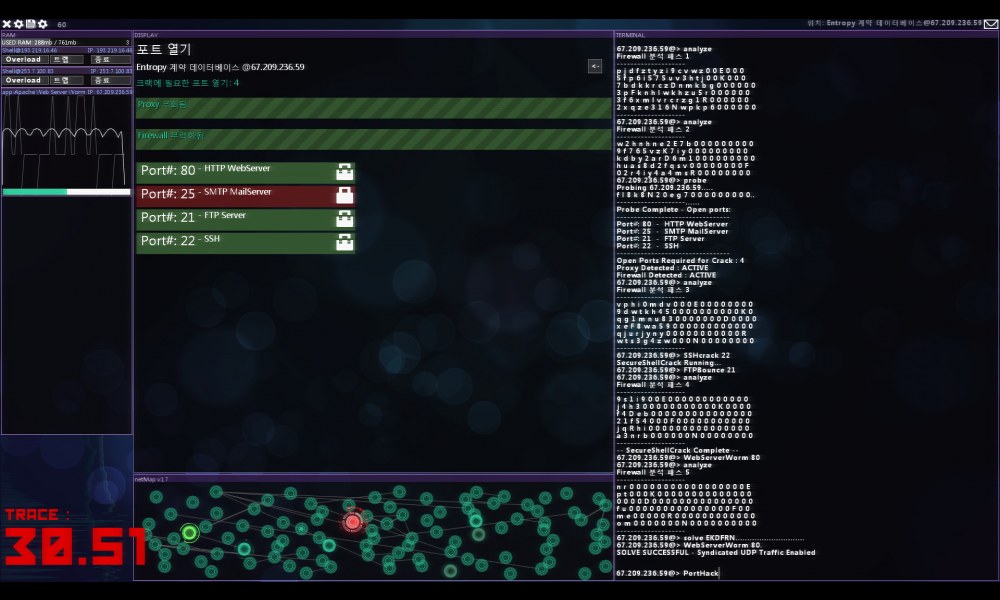Click 'Open Ports Required for Crack : 4' line

(x=680, y=260)
